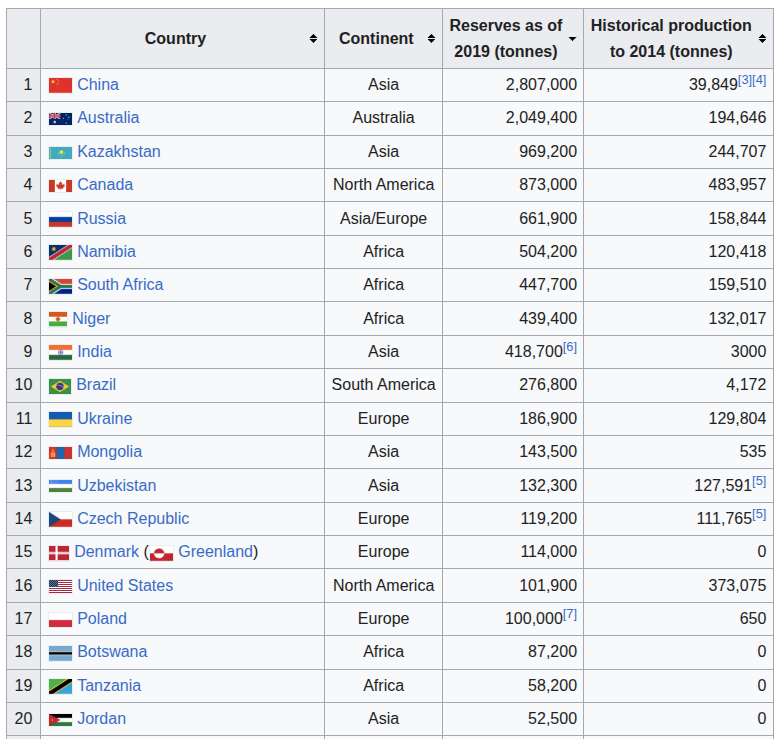Click the Canada flag icon
This screenshot has width=778, height=739.
pos(60,186)
